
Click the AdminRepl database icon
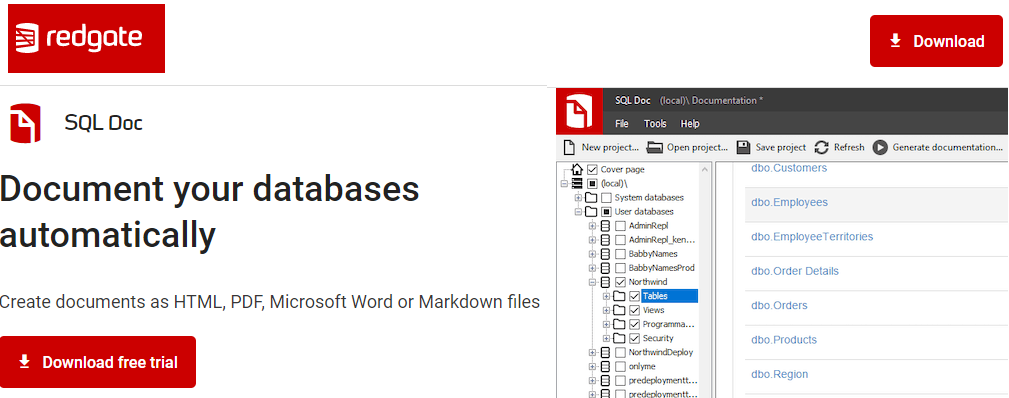[x=605, y=226]
